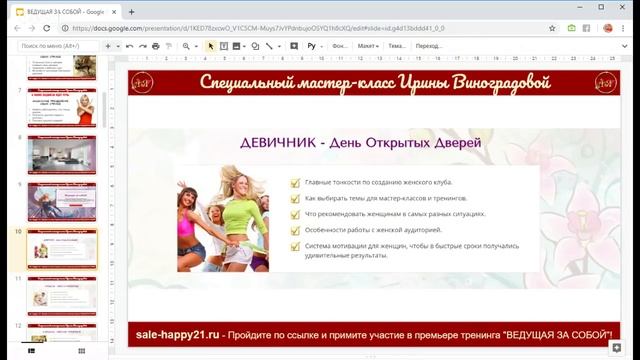
Task: Select slide 8 thumbnail
Action: [x=62, y=155]
